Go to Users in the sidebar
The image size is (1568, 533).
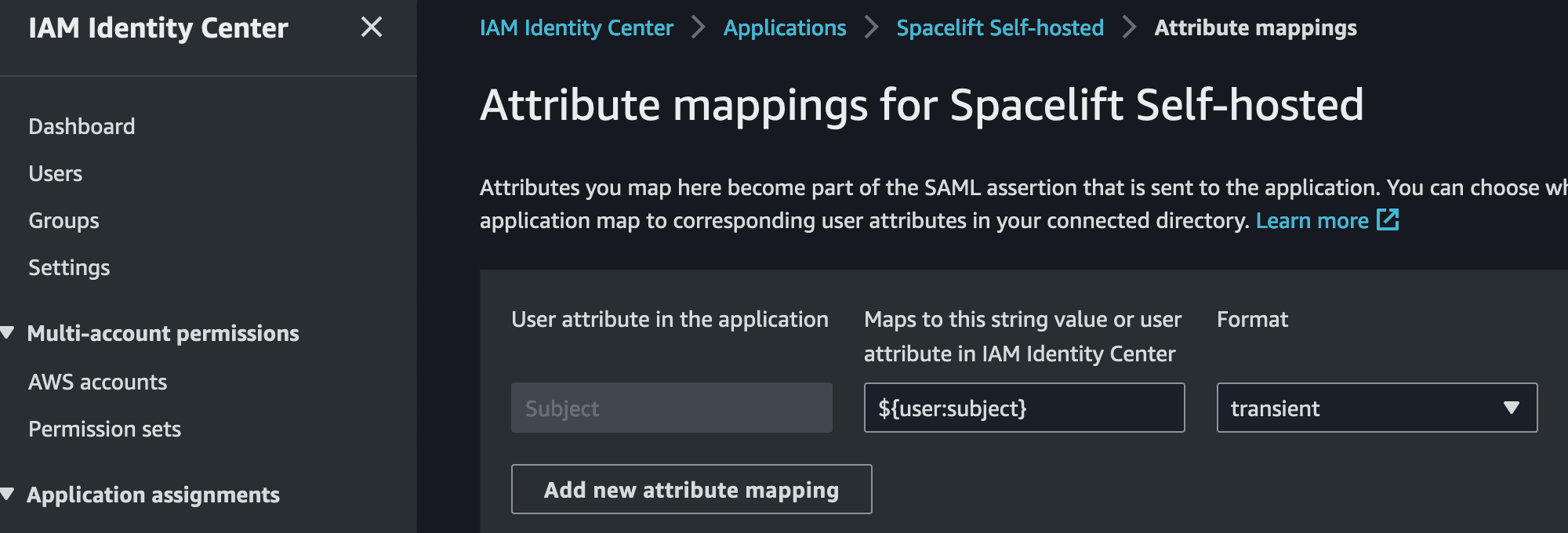point(55,173)
